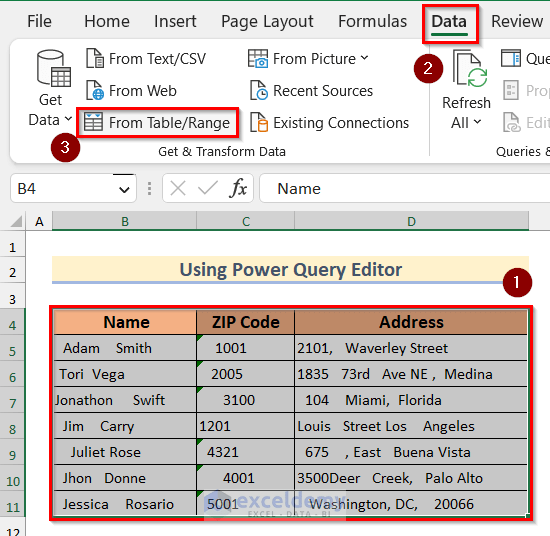550x536 pixels.
Task: Click the Enter checkmark in formula bar
Action: tap(208, 188)
